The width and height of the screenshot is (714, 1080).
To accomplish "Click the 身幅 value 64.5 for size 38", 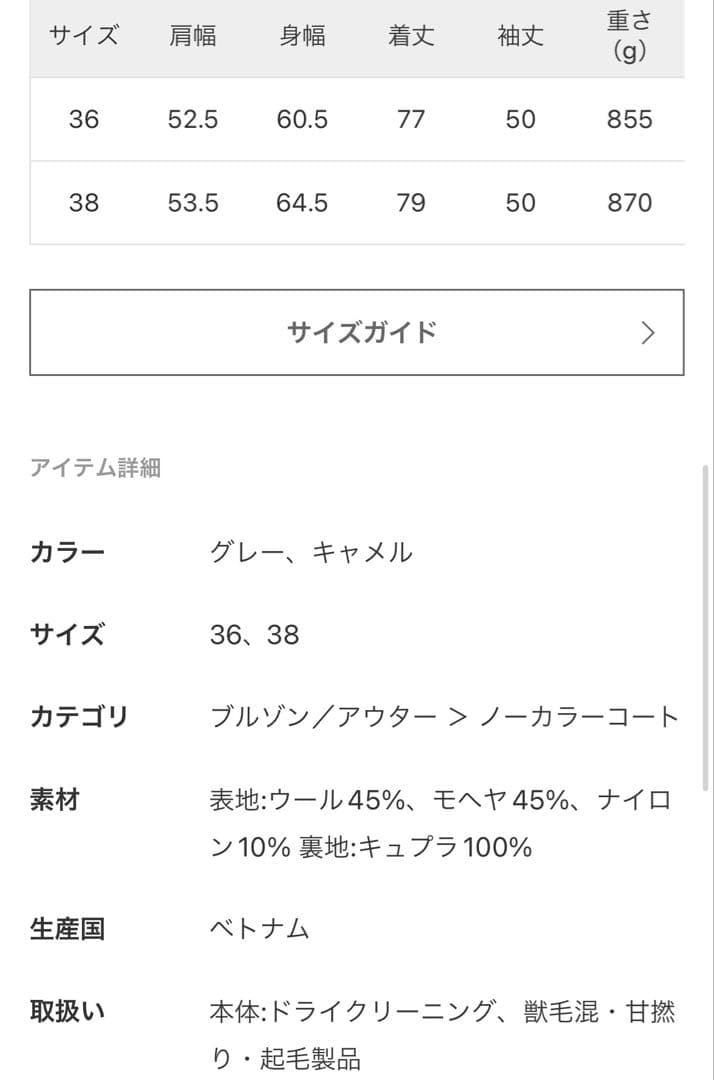I will tap(302, 203).
